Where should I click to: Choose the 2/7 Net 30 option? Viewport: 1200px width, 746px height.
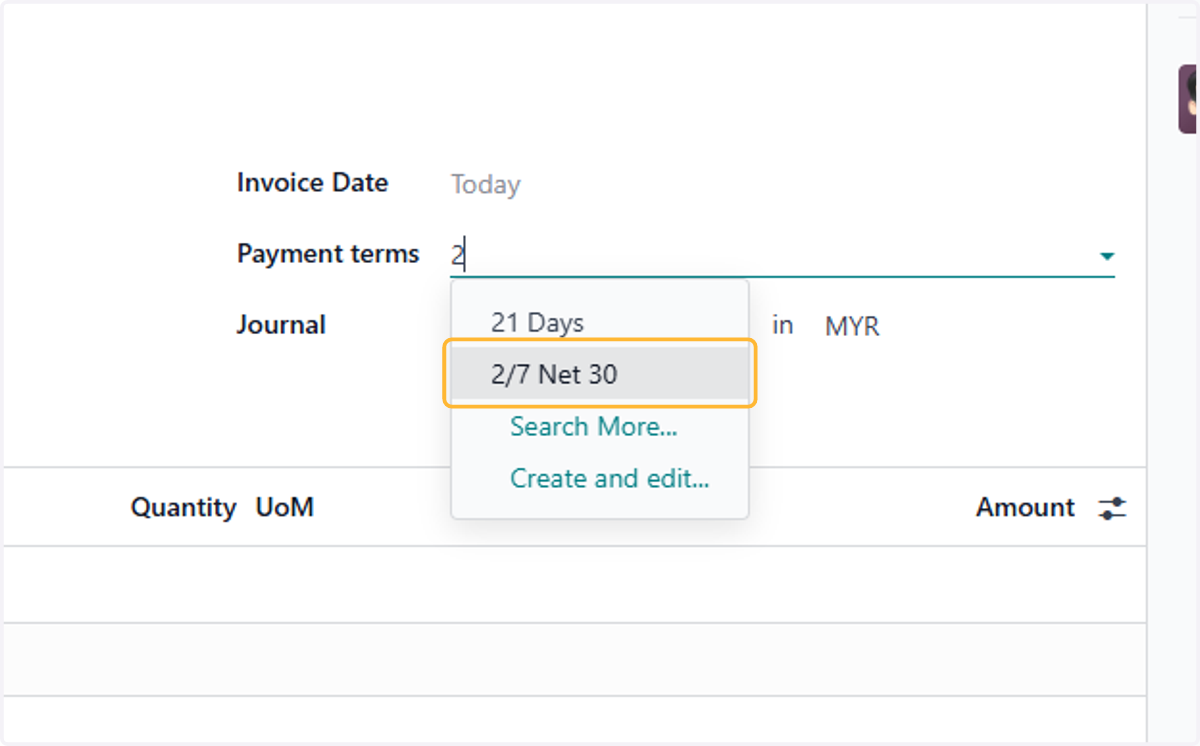[600, 375]
